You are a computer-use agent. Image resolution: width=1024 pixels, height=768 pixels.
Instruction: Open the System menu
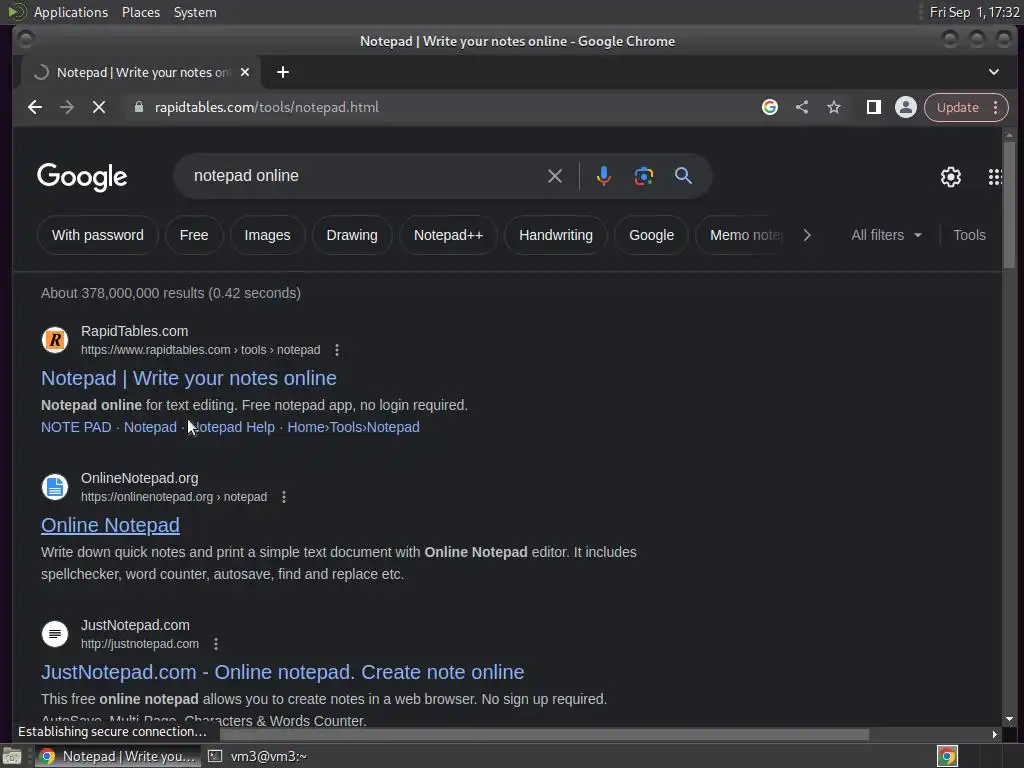tap(195, 12)
